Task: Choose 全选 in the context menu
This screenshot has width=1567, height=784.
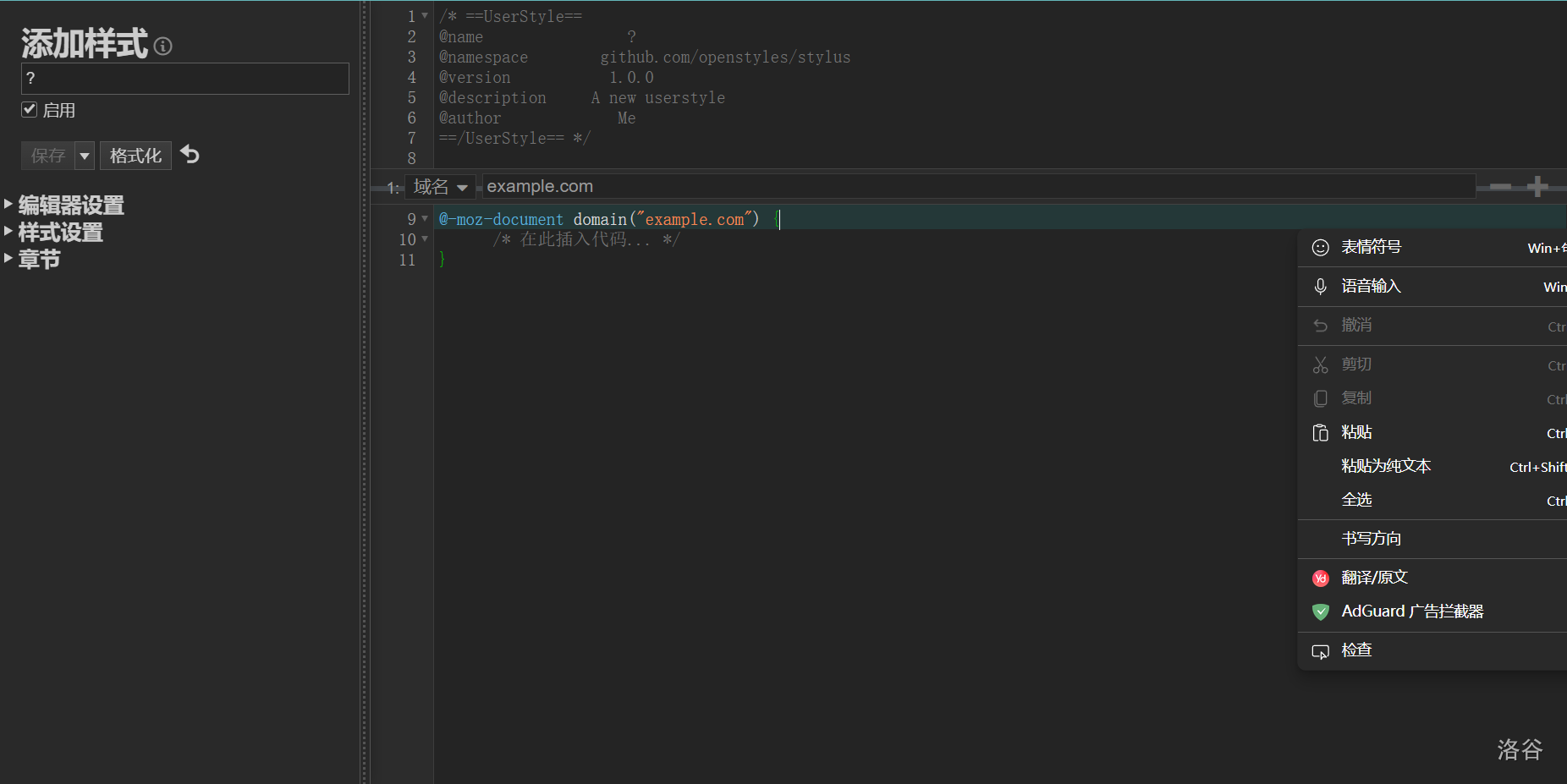Action: pyautogui.click(x=1356, y=500)
